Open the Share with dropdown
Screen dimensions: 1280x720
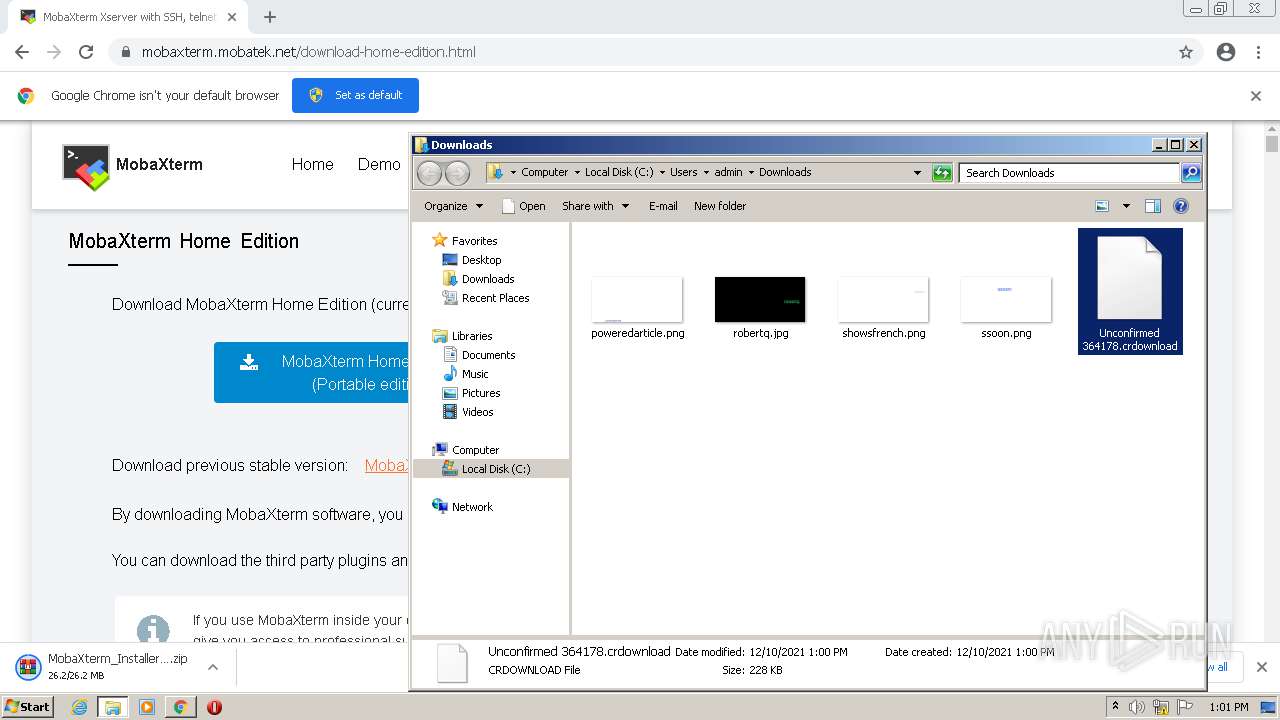tap(595, 206)
